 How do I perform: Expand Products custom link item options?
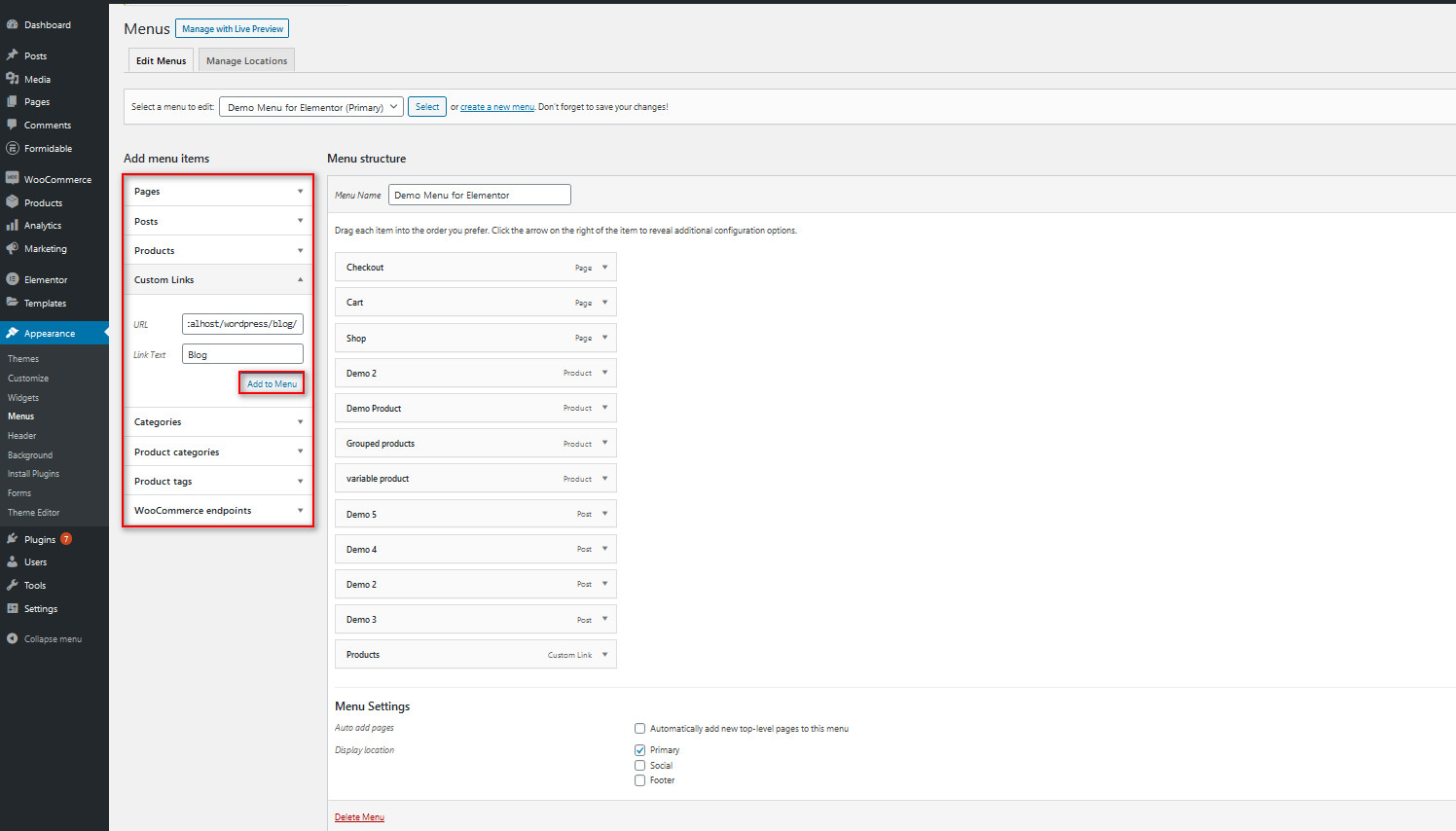click(604, 655)
